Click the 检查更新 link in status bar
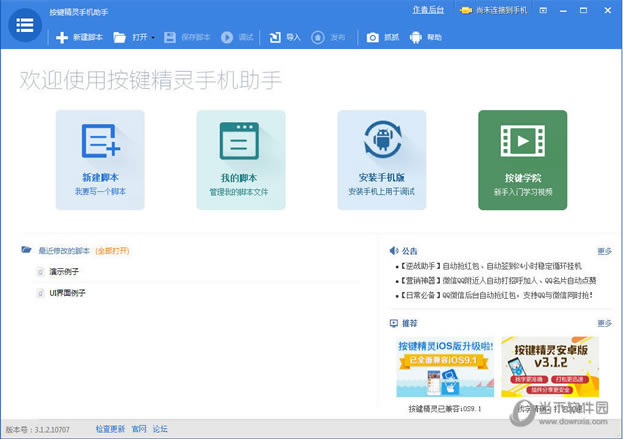 110,429
